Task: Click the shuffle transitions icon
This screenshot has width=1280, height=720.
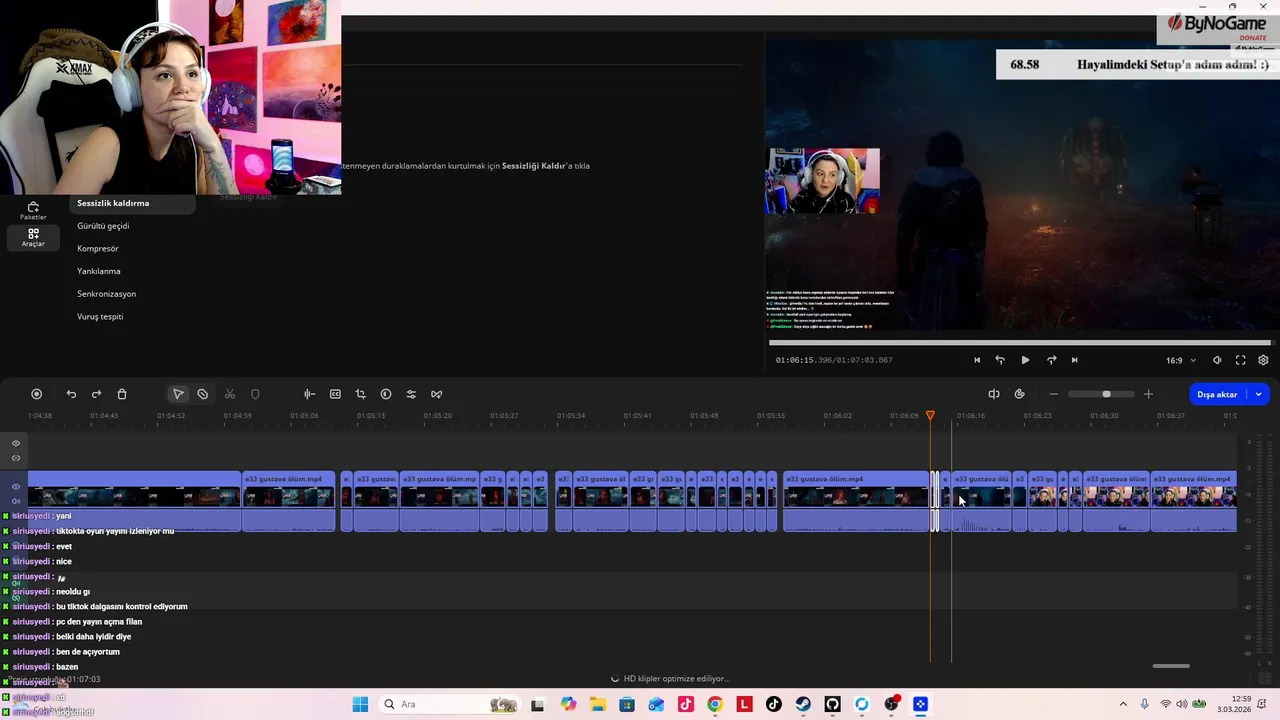Action: pyautogui.click(x=436, y=394)
